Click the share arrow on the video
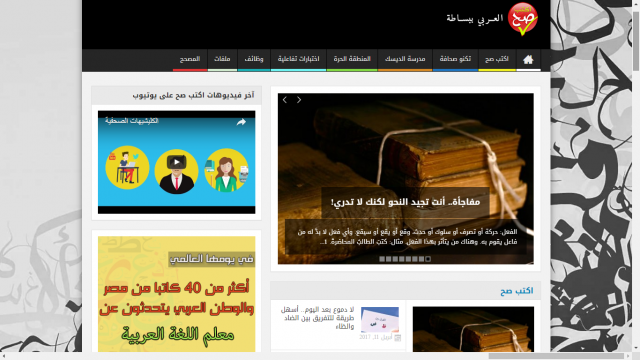This screenshot has height=360, width=640. [241, 122]
